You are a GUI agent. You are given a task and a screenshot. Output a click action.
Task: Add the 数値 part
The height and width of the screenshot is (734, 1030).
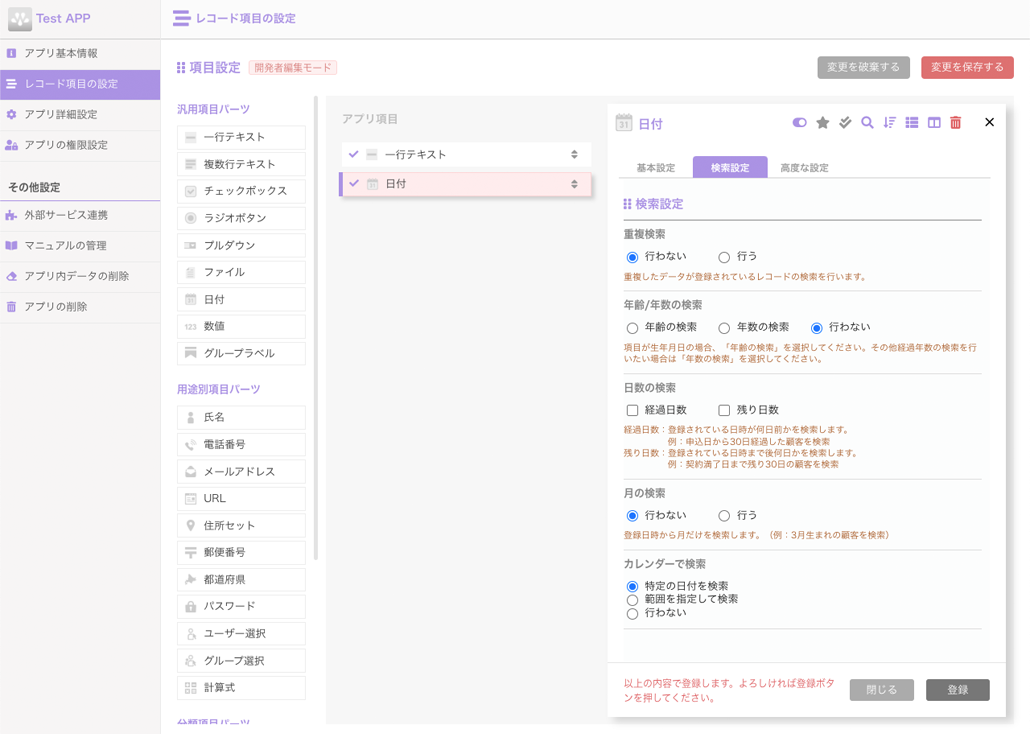pos(241,327)
